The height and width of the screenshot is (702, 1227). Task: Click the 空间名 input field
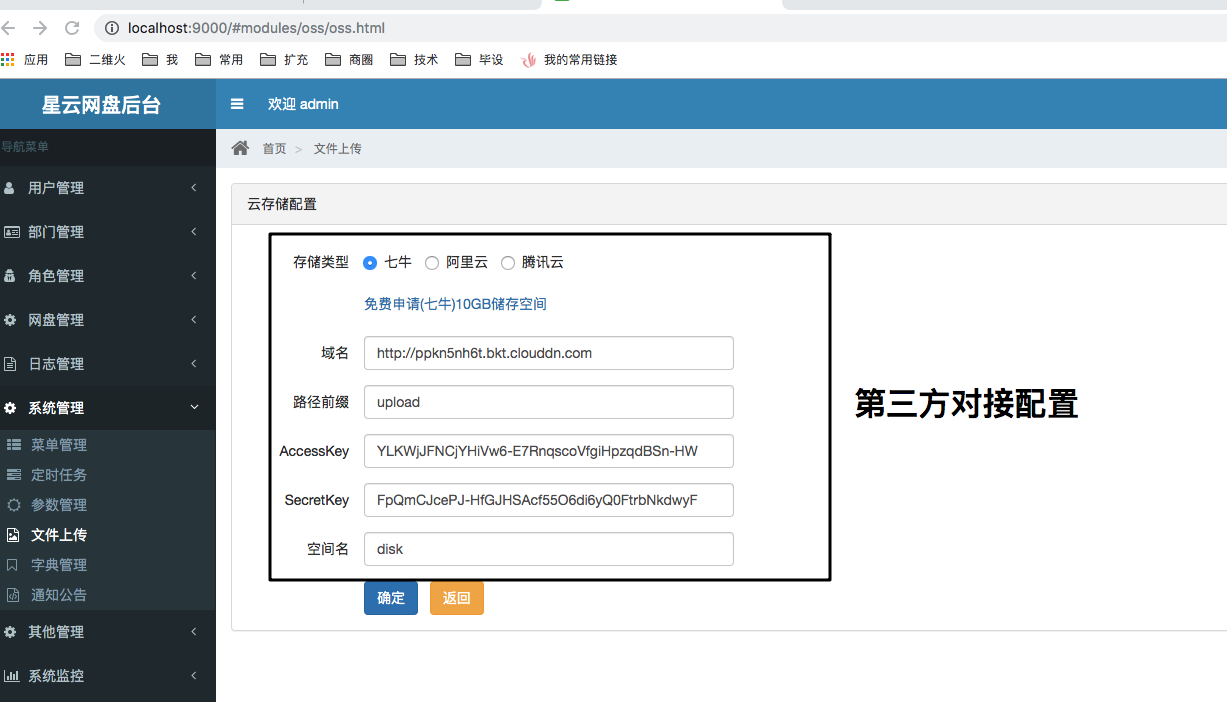click(549, 549)
